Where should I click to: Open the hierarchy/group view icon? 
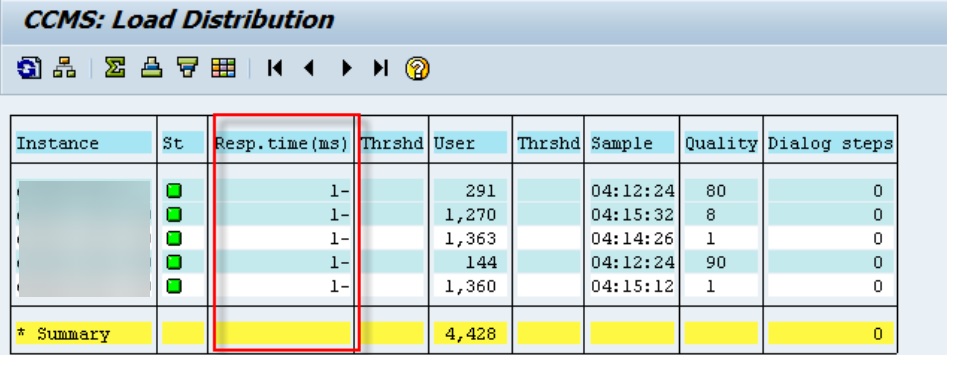coord(64,68)
